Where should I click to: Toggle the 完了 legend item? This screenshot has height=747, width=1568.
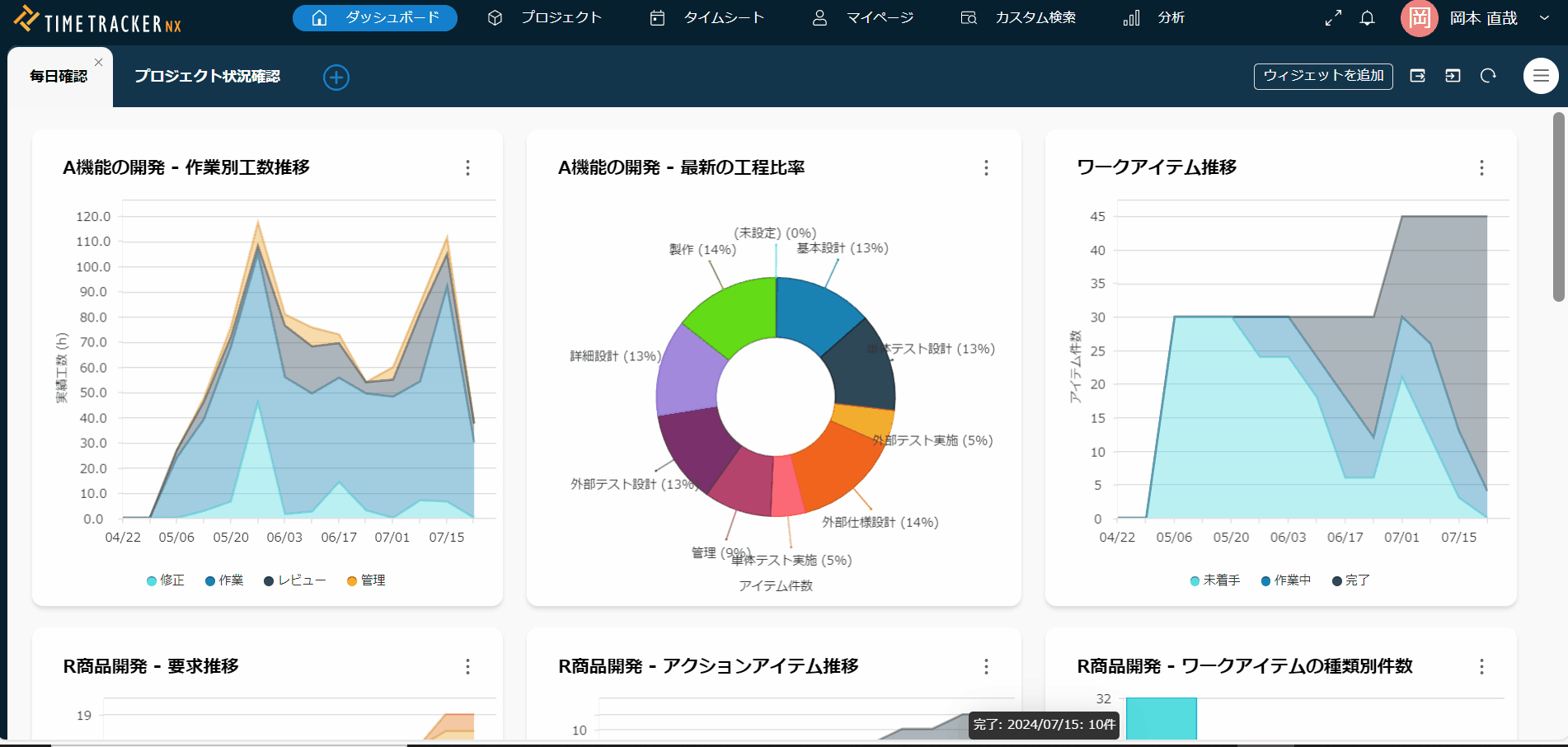point(1350,580)
